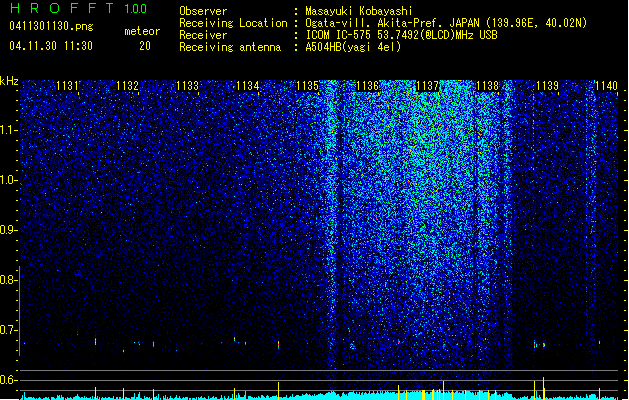Select the filename 0411301130.png
The image size is (629, 400).
coord(51,27)
